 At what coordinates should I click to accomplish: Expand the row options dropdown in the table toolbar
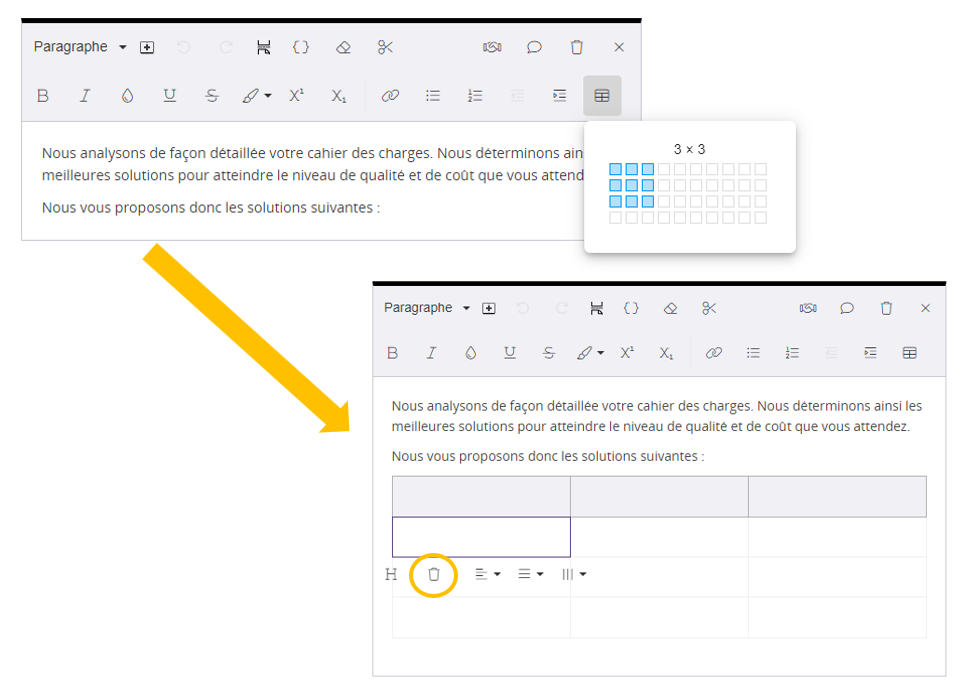[530, 574]
